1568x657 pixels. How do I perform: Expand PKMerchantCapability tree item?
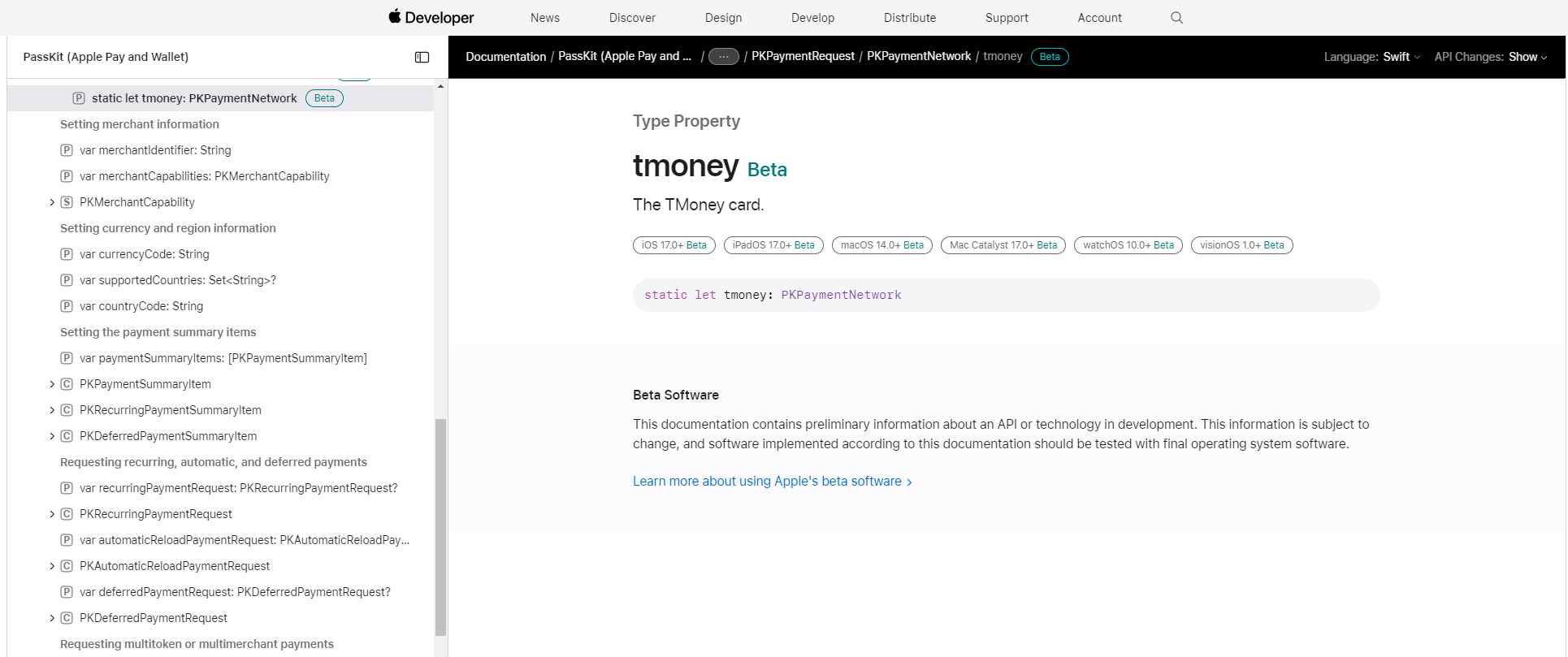tap(52, 202)
